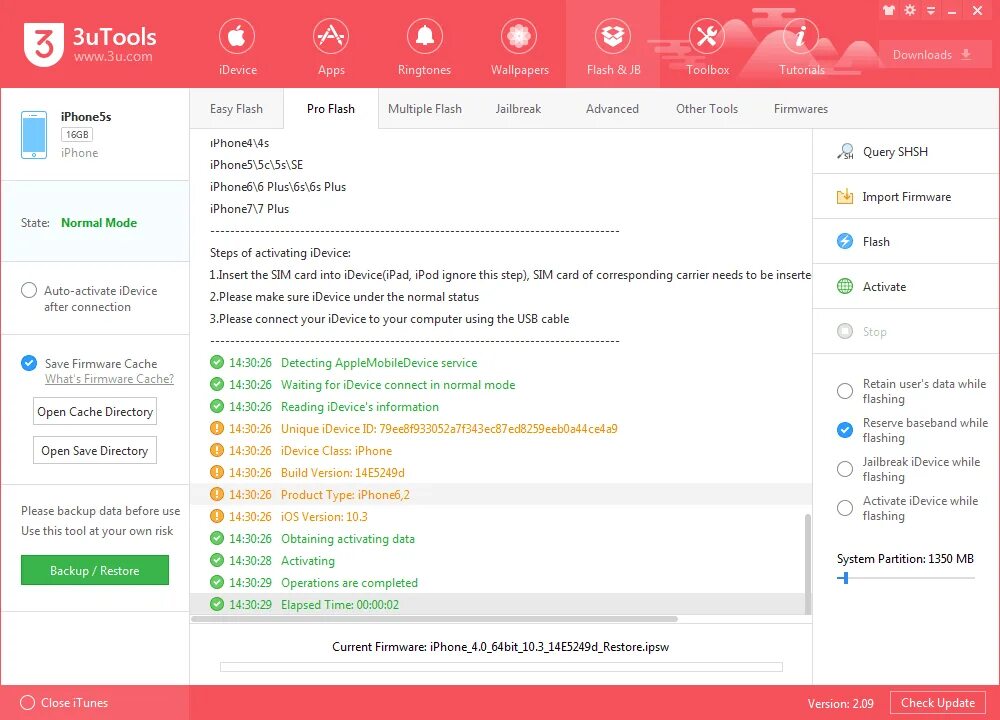Click orange warning icon beside iDevice Class
This screenshot has height=720, width=1000.
[217, 450]
